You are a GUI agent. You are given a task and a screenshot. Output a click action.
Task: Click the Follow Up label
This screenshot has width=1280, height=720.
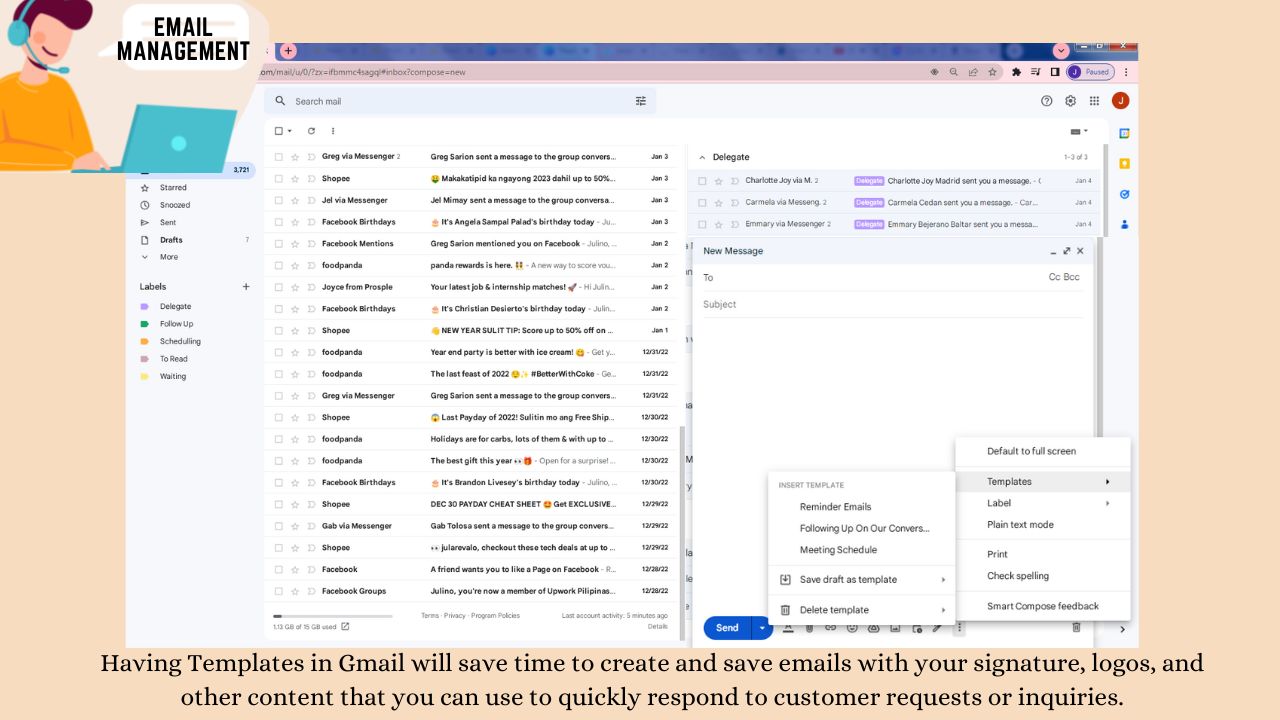click(177, 324)
